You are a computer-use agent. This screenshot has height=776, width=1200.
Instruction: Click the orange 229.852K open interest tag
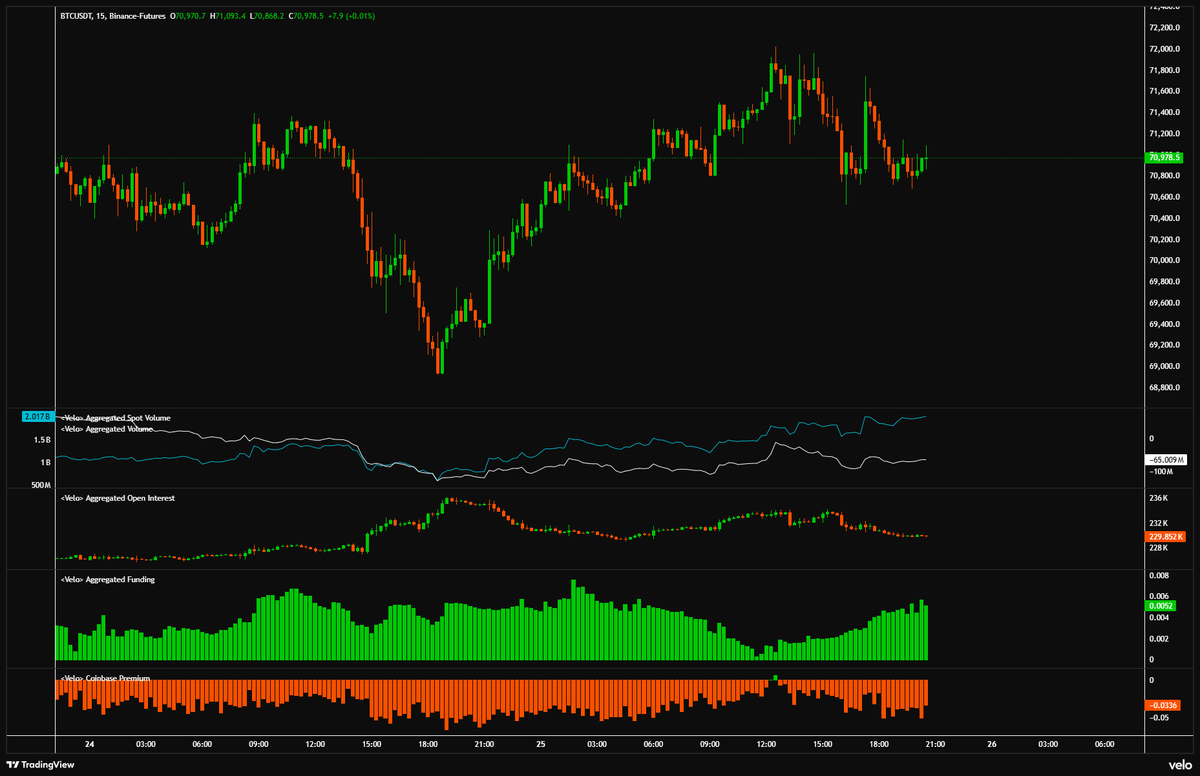click(x=1166, y=538)
